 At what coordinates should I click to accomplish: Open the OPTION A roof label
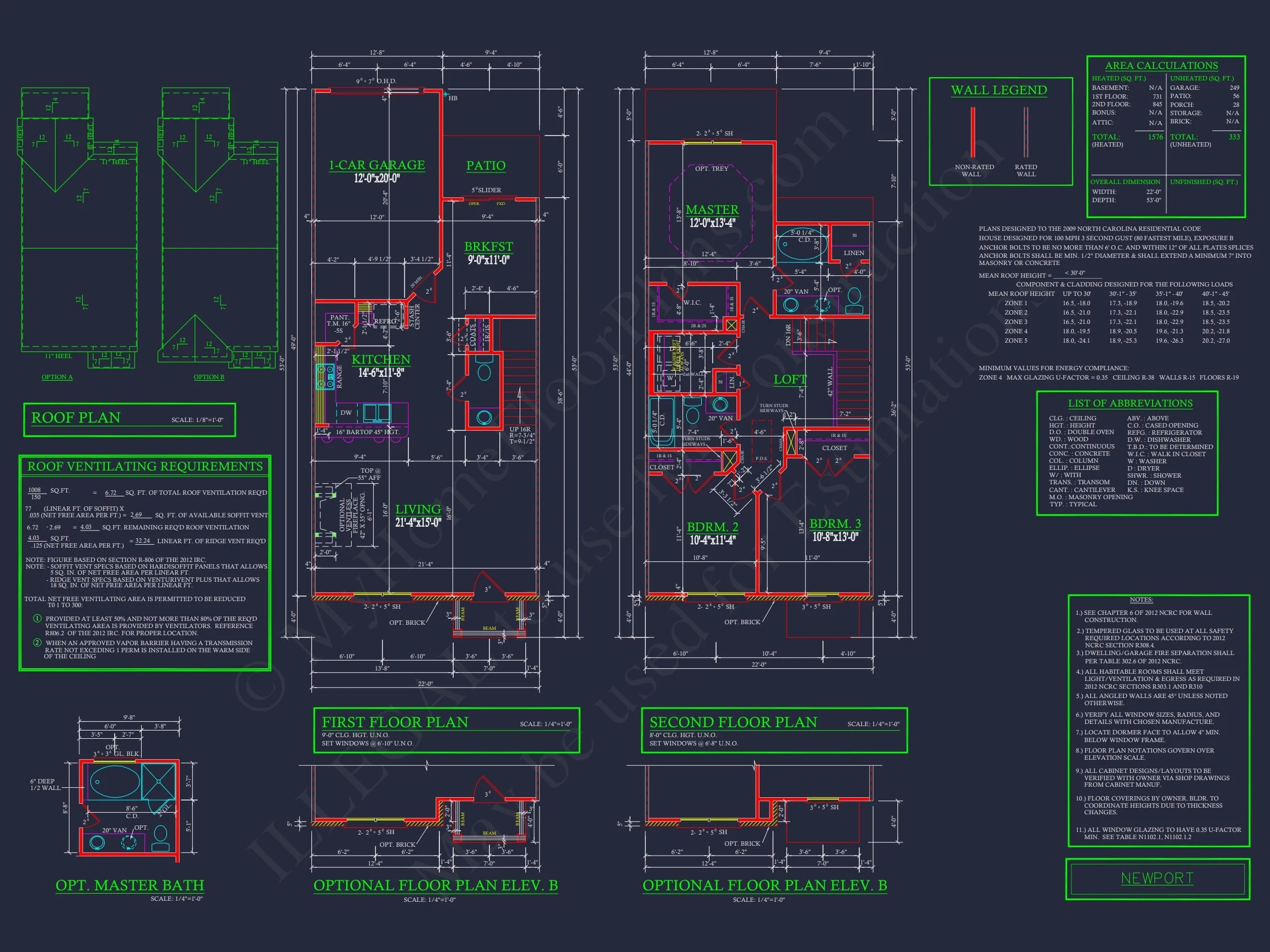[x=57, y=377]
